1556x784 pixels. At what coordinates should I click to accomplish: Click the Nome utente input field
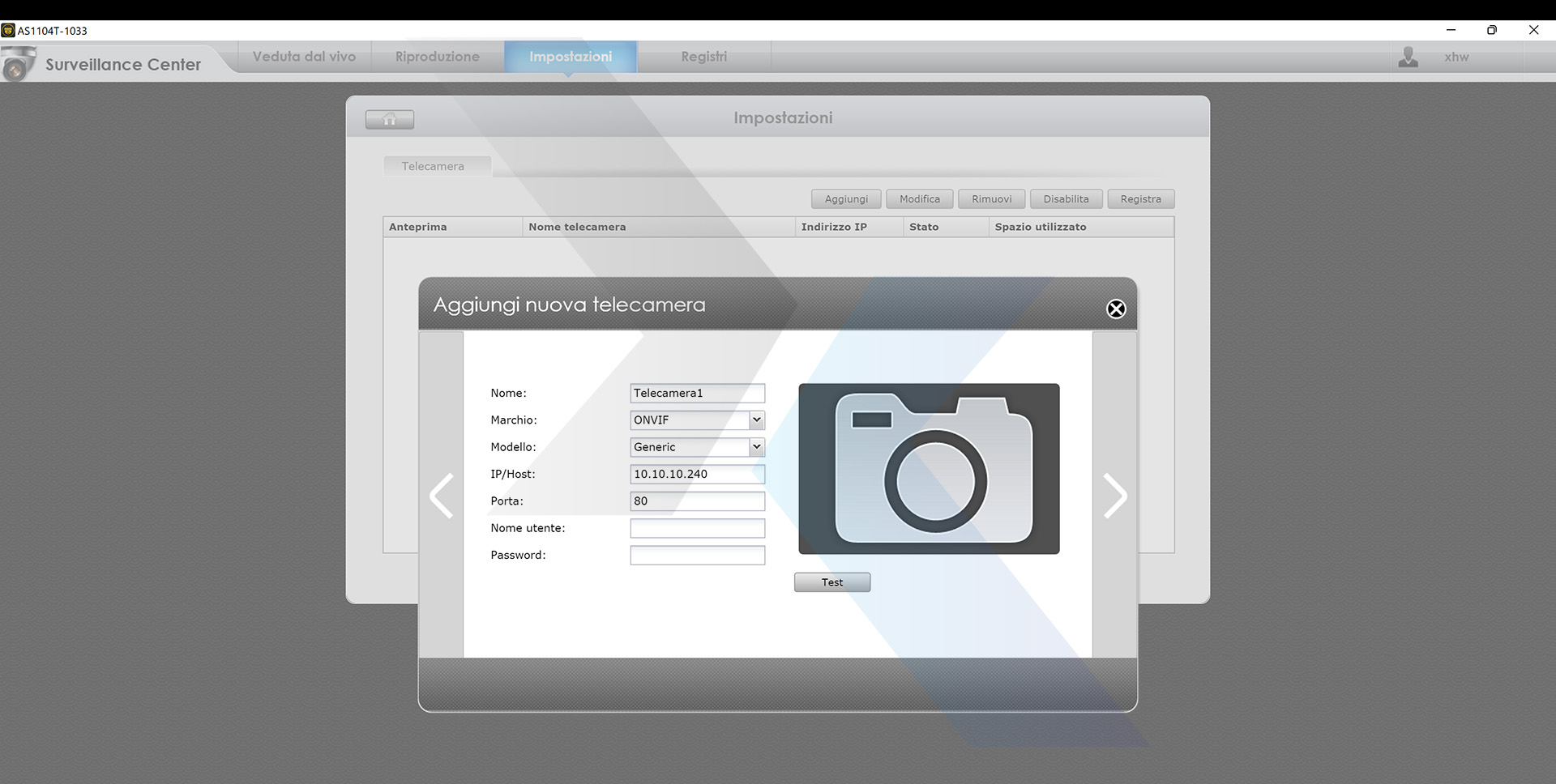(697, 528)
